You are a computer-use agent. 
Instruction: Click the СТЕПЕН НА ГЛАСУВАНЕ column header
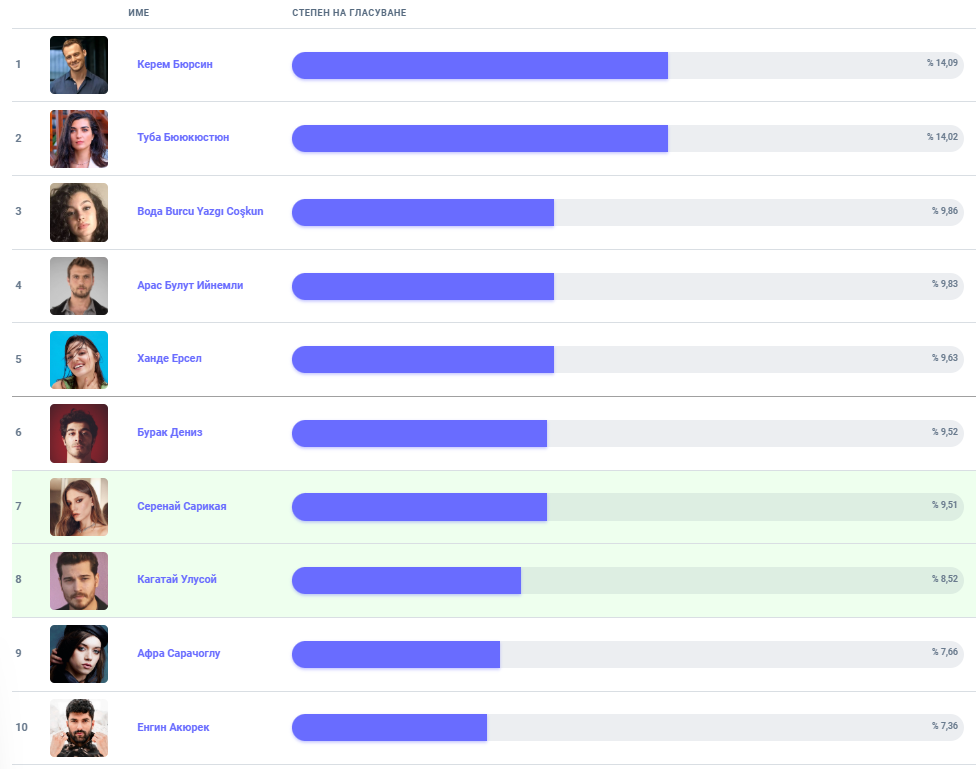click(349, 12)
